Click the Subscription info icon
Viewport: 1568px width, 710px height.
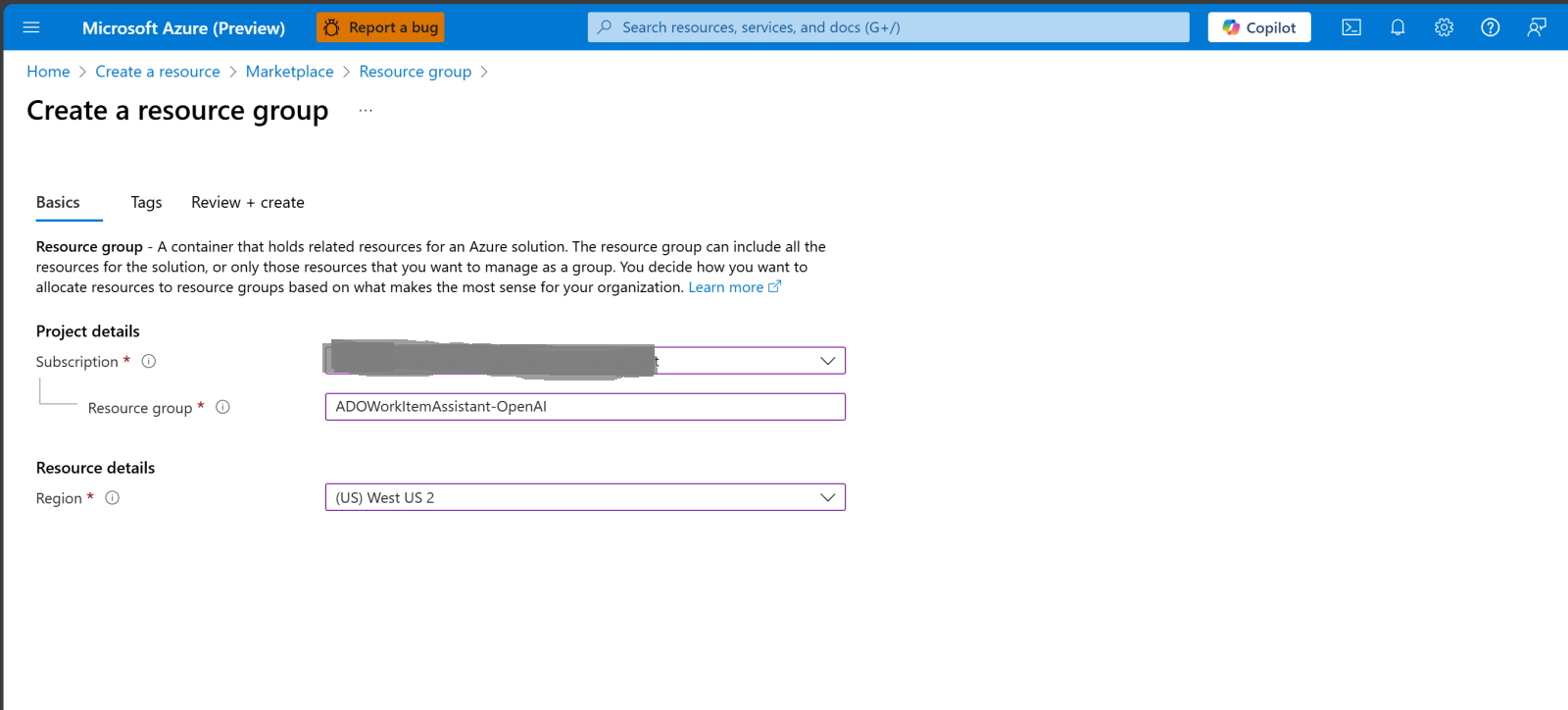click(x=149, y=361)
